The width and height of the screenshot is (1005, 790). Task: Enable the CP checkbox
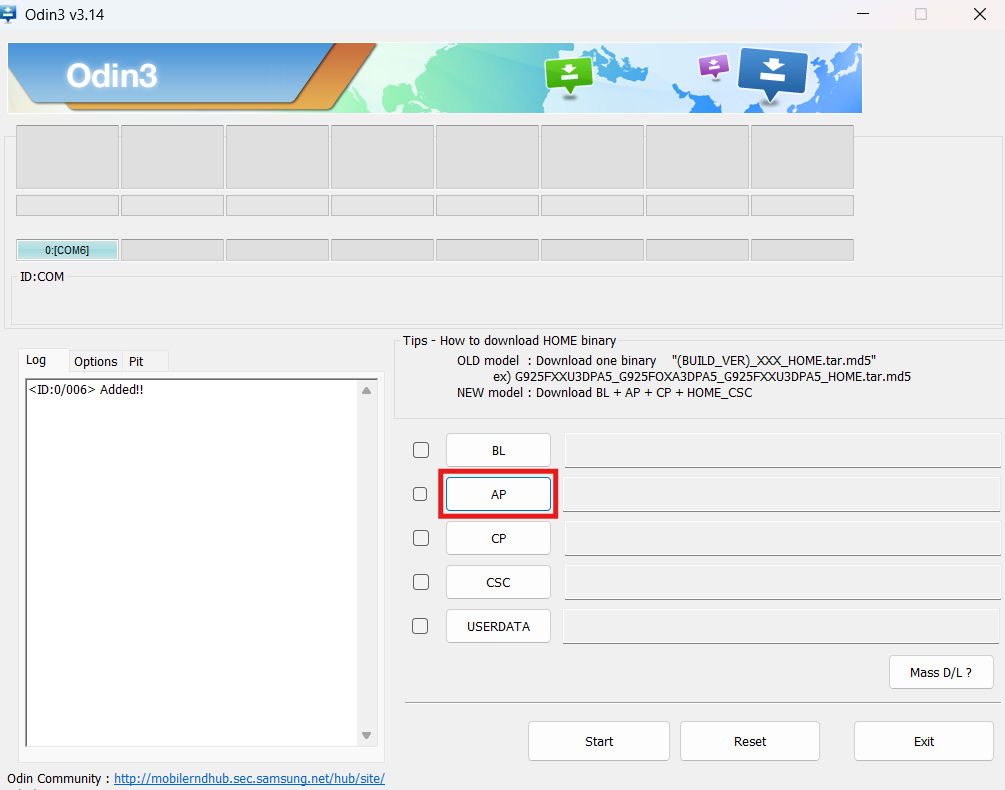[x=421, y=538]
